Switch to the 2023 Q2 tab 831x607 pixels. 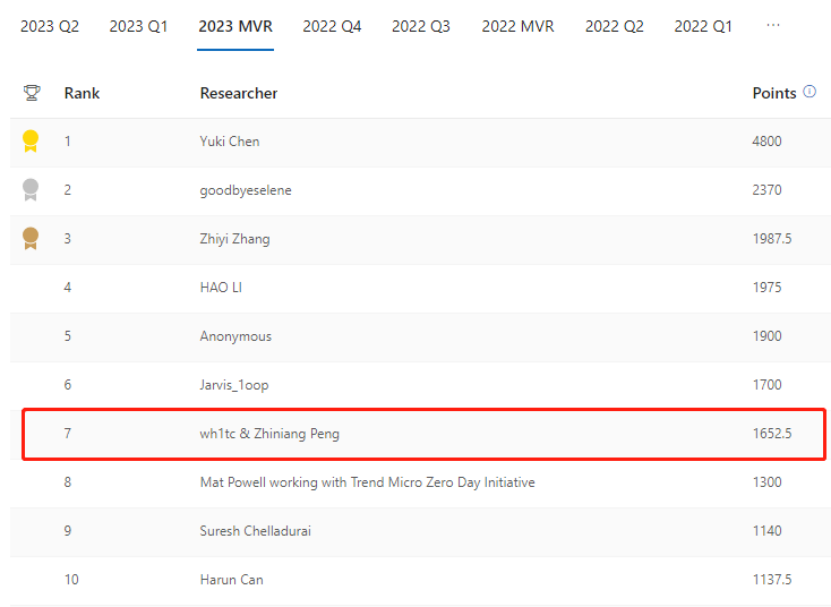(50, 27)
